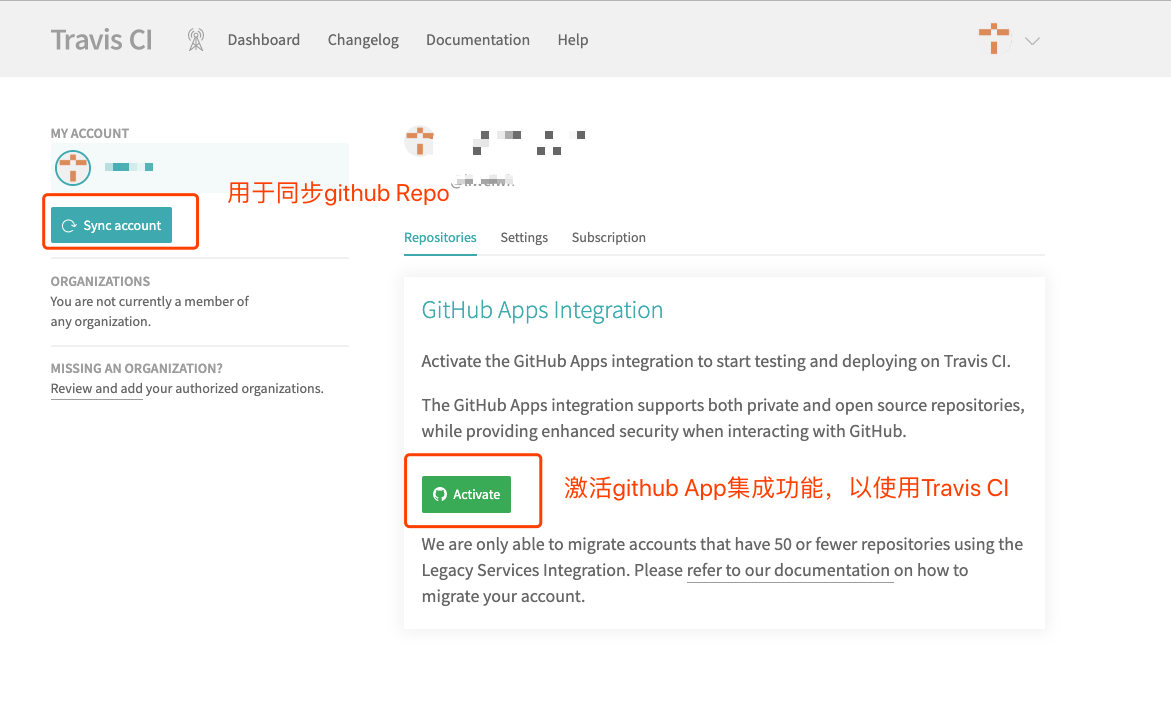Open the Help menu item

(573, 40)
